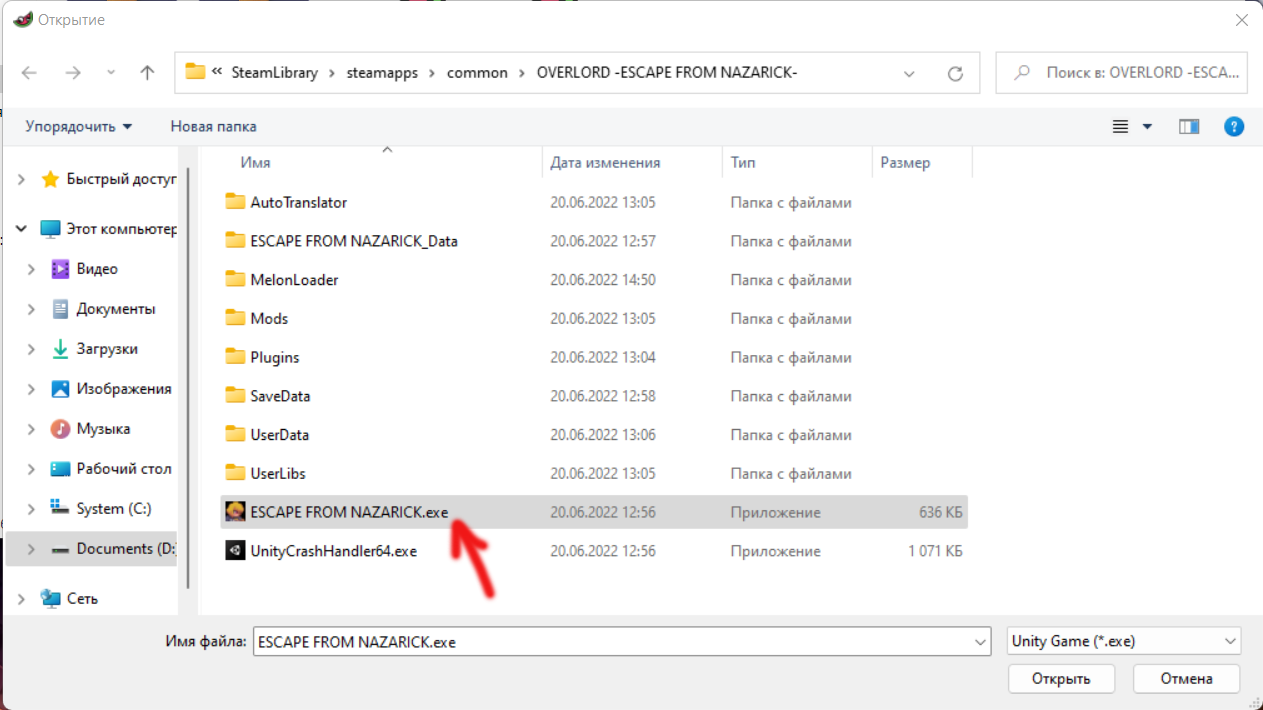
Task: Expand Быстрый доступ tree node
Action: [21, 180]
